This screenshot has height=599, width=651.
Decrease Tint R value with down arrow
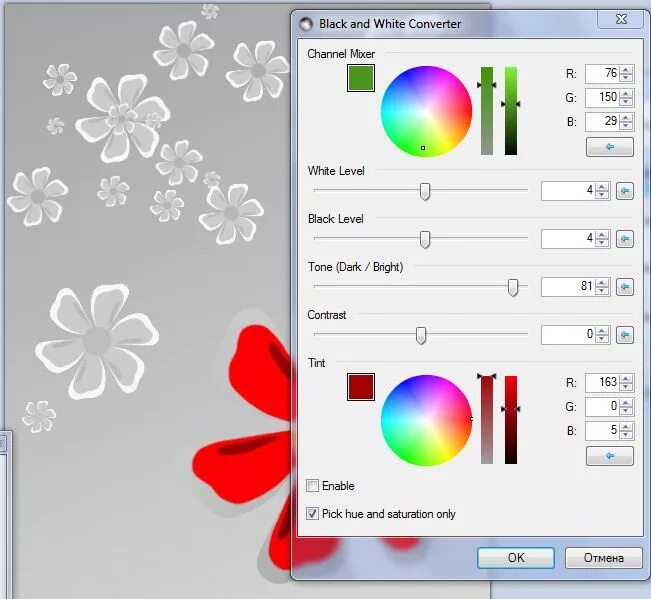(626, 387)
